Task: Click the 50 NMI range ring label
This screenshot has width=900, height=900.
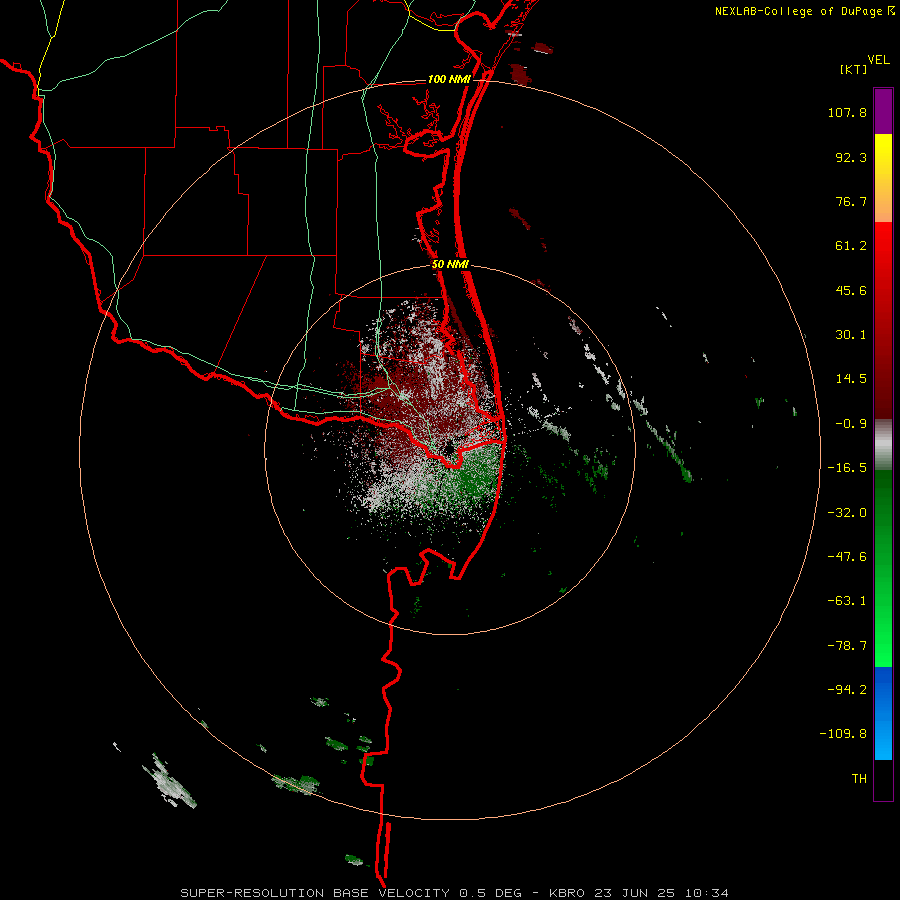Action: [450, 265]
